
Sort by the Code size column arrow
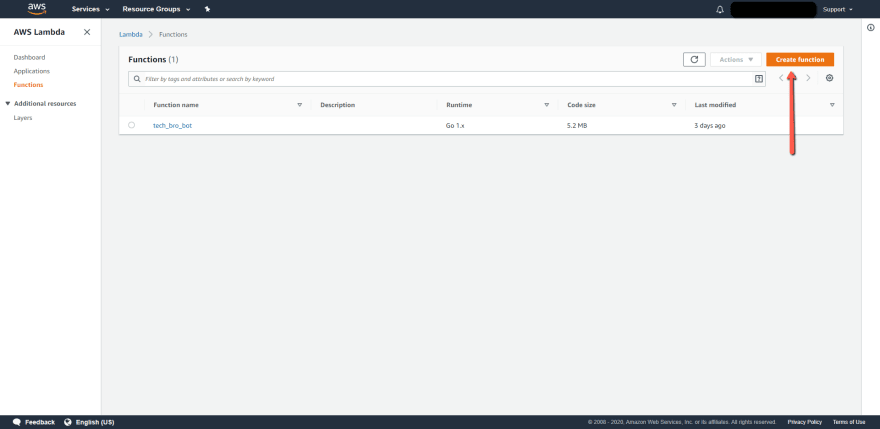(x=674, y=105)
